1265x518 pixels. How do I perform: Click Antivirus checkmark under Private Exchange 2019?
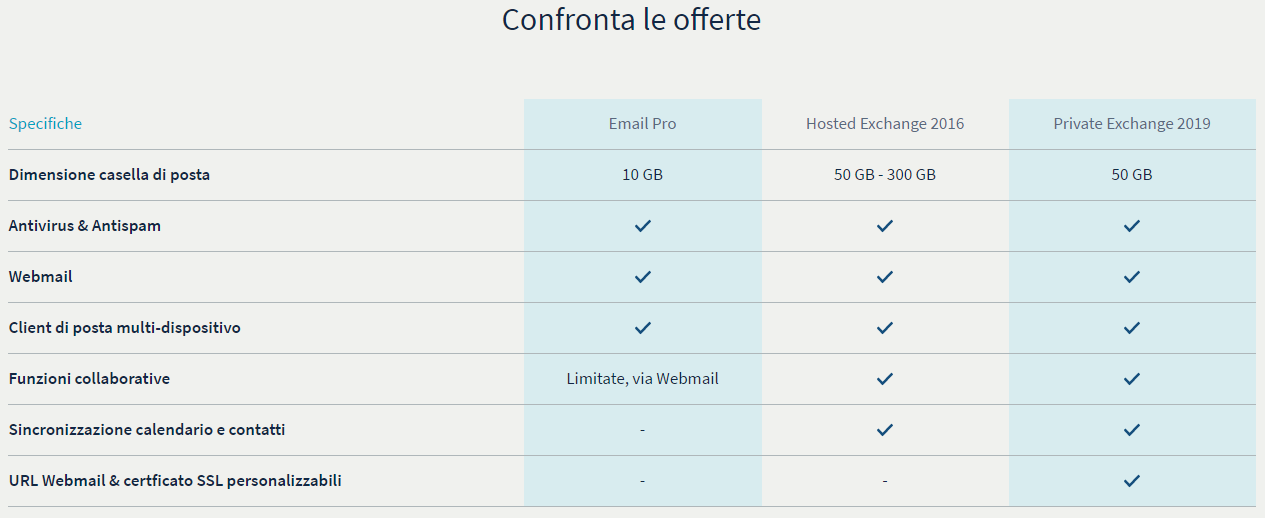tap(1132, 226)
